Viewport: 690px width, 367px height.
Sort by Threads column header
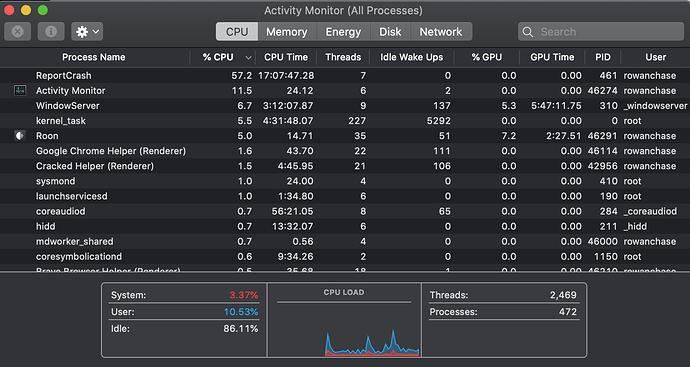[343, 57]
